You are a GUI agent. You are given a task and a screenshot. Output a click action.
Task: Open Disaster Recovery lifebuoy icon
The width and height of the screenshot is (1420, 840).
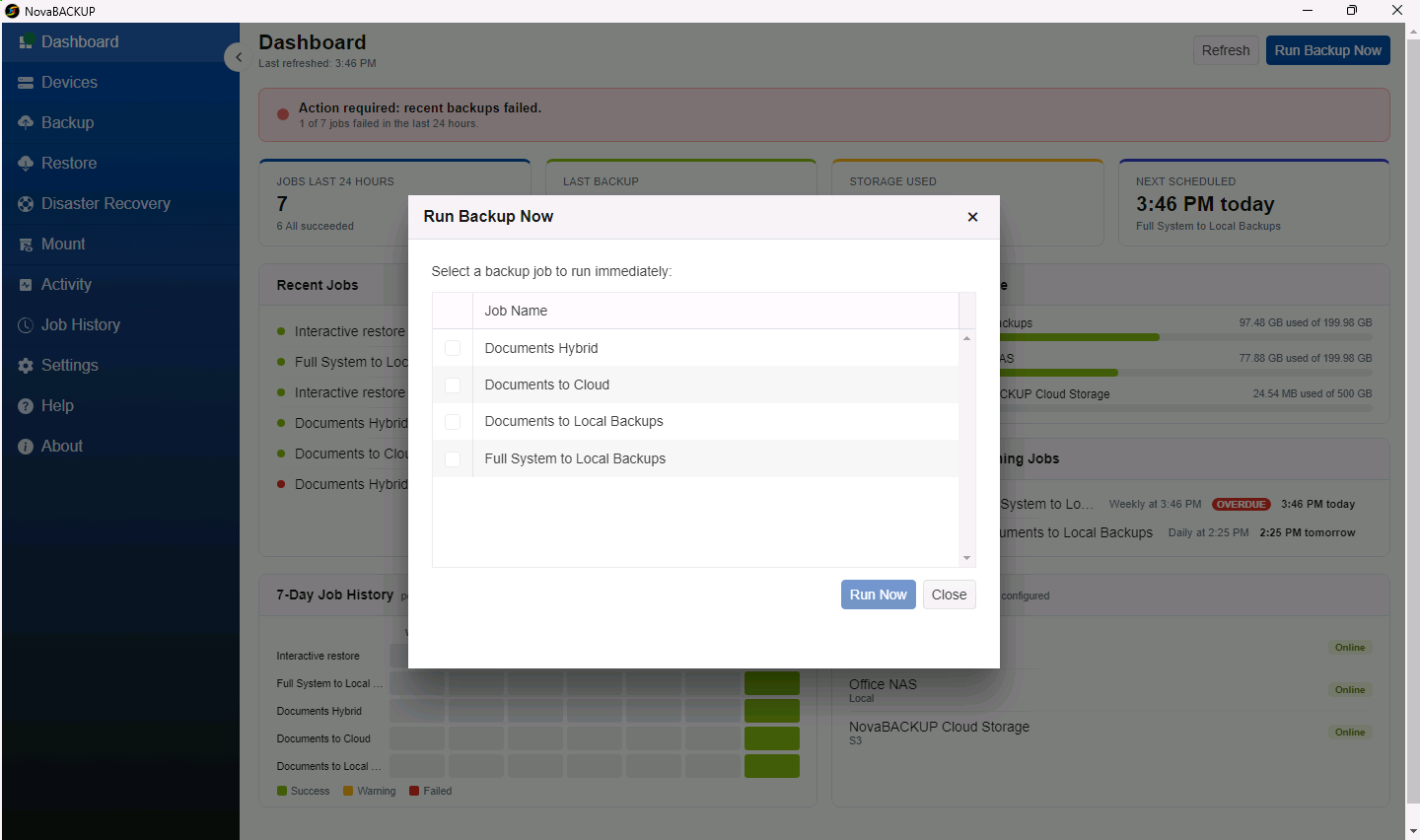[26, 204]
